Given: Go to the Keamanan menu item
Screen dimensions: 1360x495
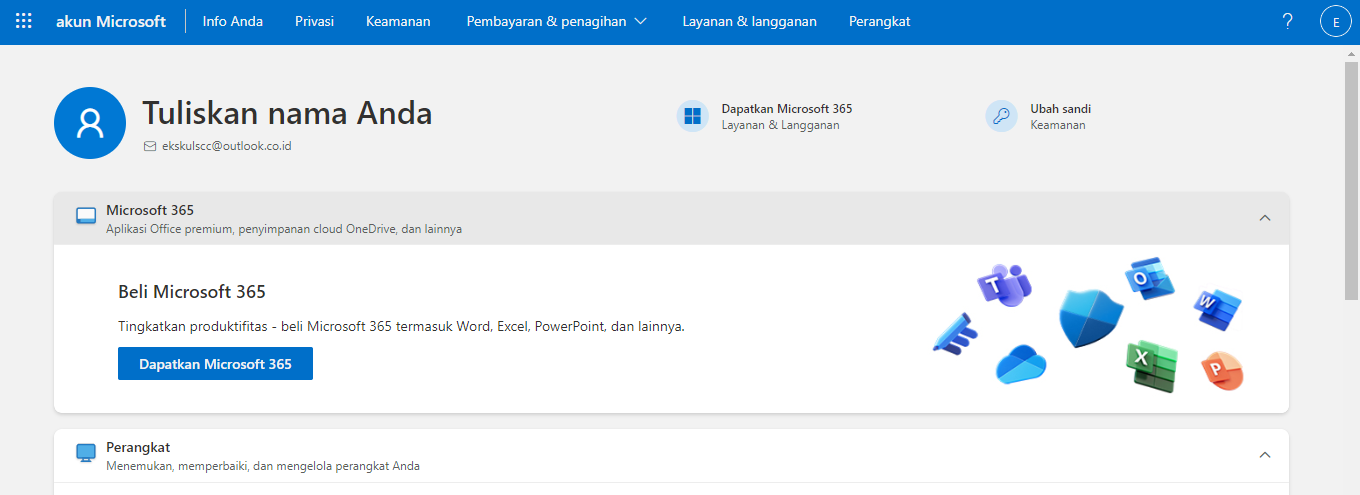Looking at the screenshot, I should pos(398,21).
